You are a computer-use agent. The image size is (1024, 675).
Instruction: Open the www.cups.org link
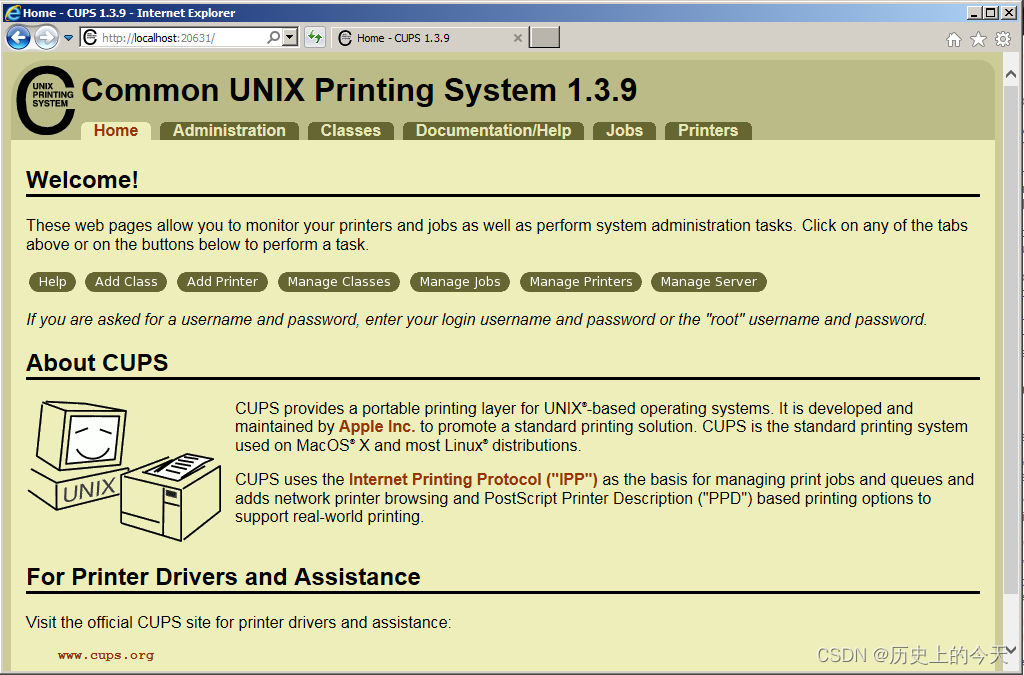coord(106,656)
